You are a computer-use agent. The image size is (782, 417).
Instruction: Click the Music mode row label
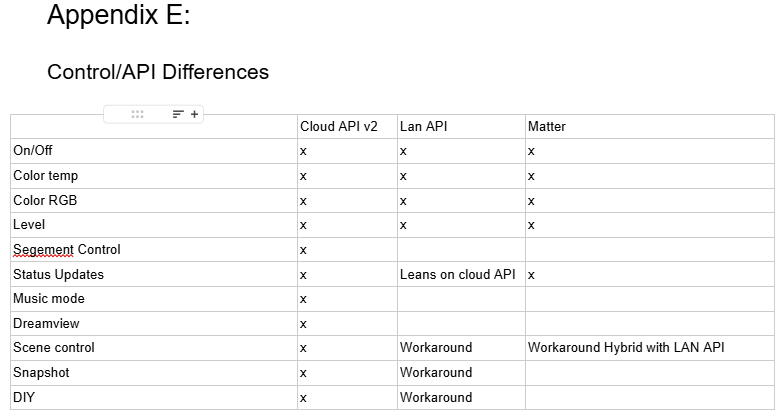tap(49, 299)
